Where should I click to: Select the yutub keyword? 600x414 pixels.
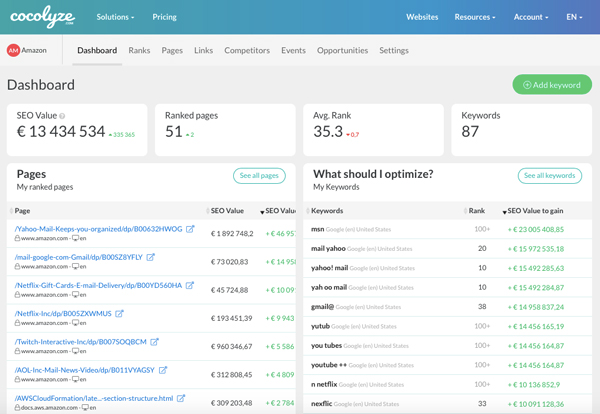(x=320, y=326)
